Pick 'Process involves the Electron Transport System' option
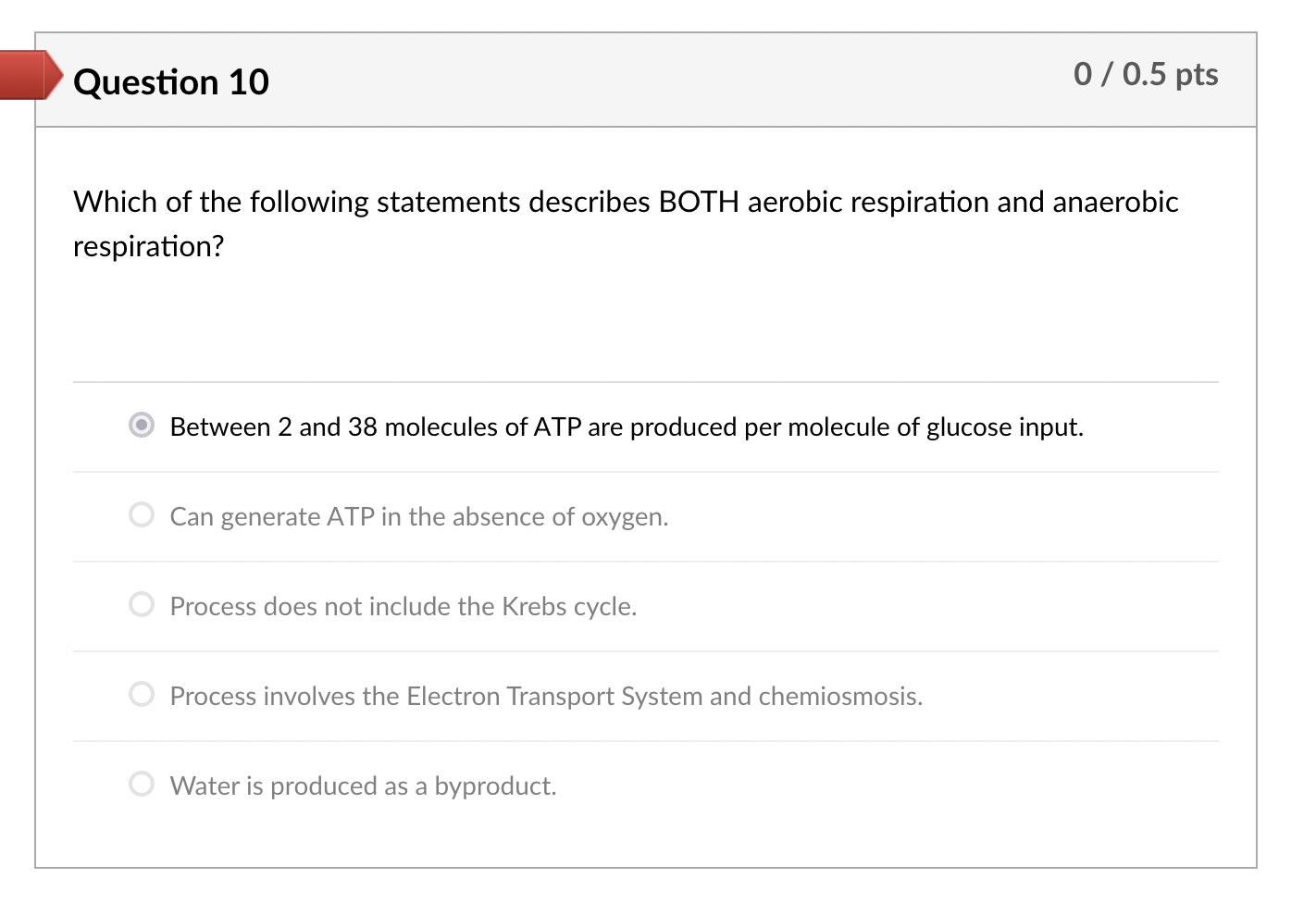The image size is (1316, 903). pyautogui.click(x=141, y=694)
